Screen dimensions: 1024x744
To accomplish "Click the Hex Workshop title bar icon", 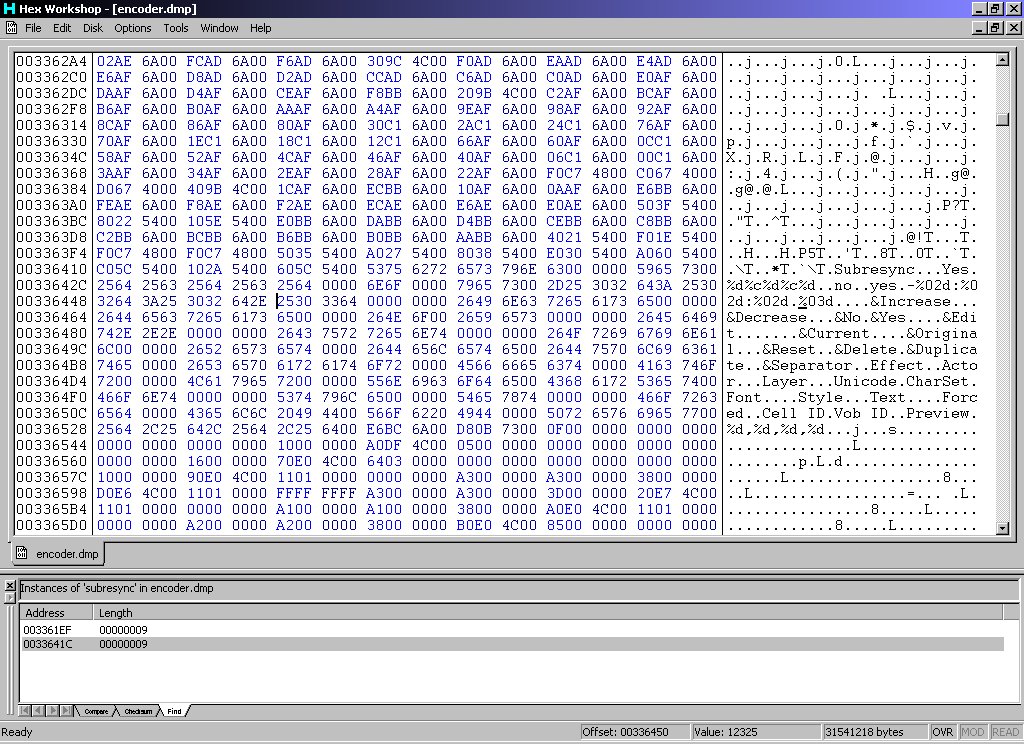I will 8,8.
